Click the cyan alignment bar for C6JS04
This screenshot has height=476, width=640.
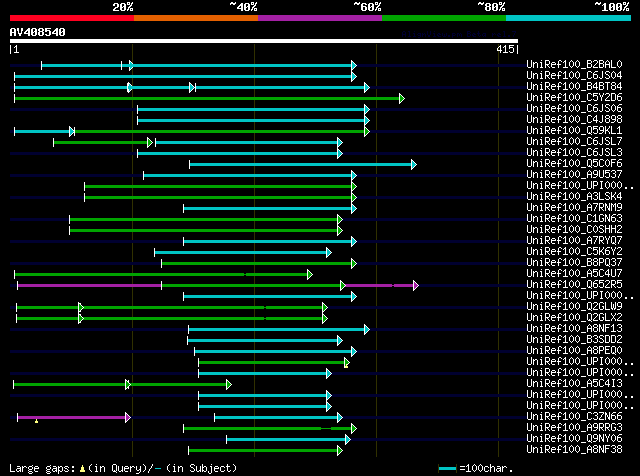[183, 76]
